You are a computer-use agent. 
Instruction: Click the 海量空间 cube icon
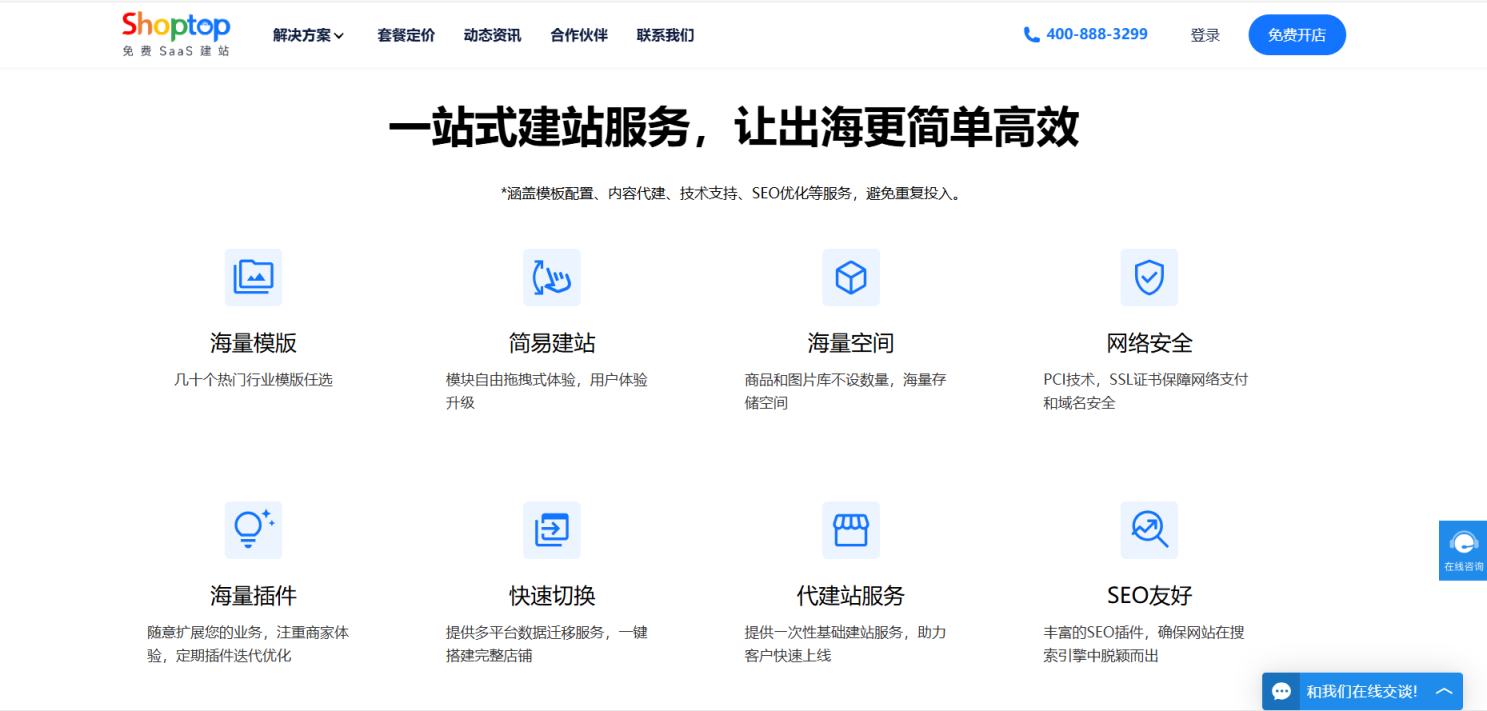pyautogui.click(x=851, y=277)
